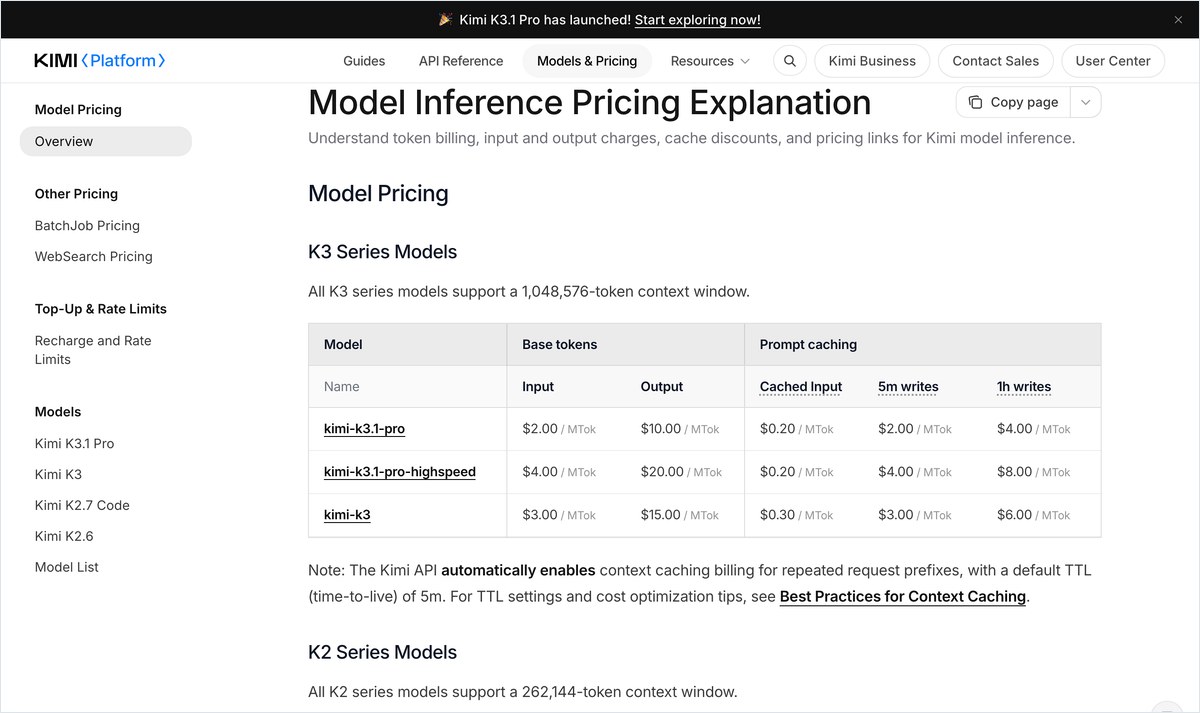
Task: Click the Model Inference Pricing Explanation title
Action: click(x=590, y=102)
